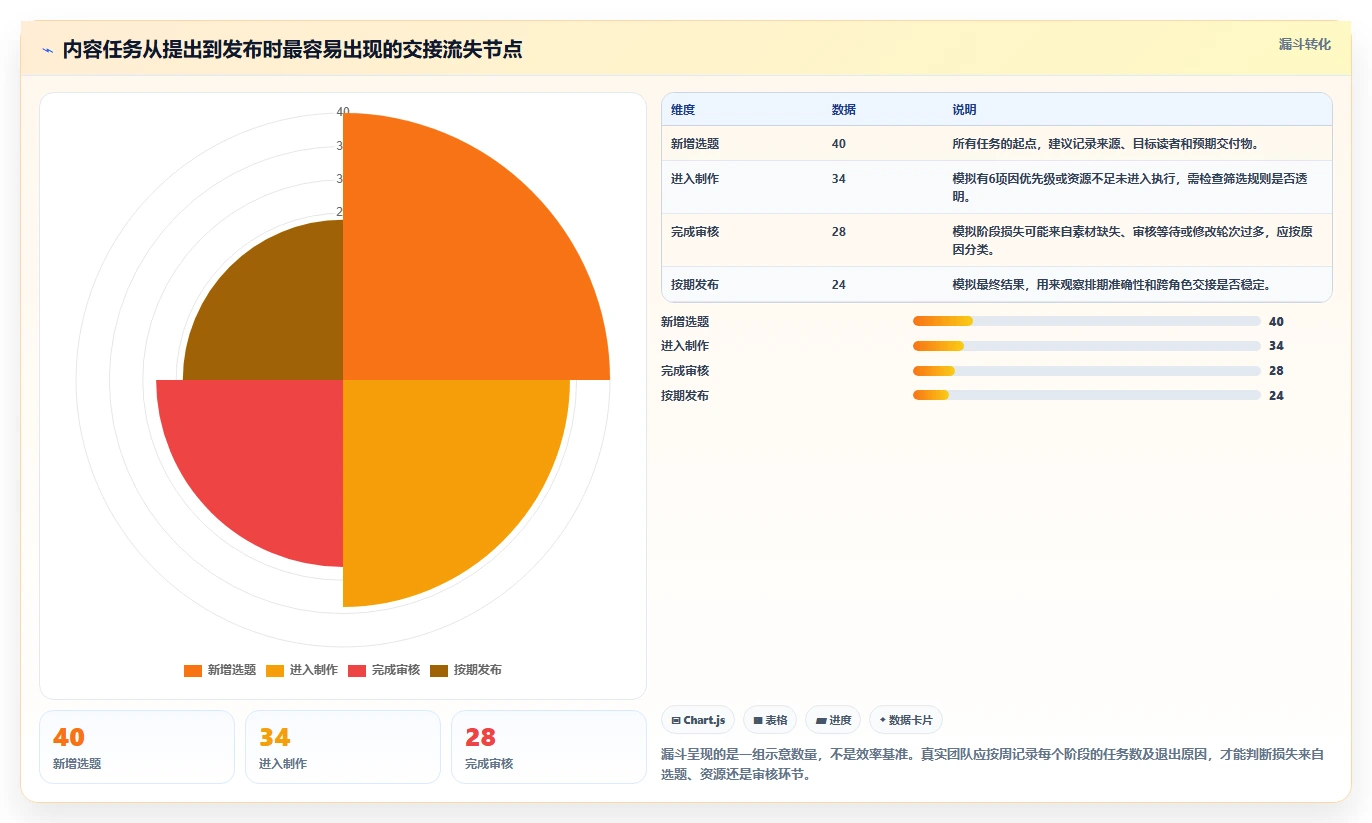Click table value 40 in 数据 column
The image size is (1372, 823).
pyautogui.click(x=839, y=144)
